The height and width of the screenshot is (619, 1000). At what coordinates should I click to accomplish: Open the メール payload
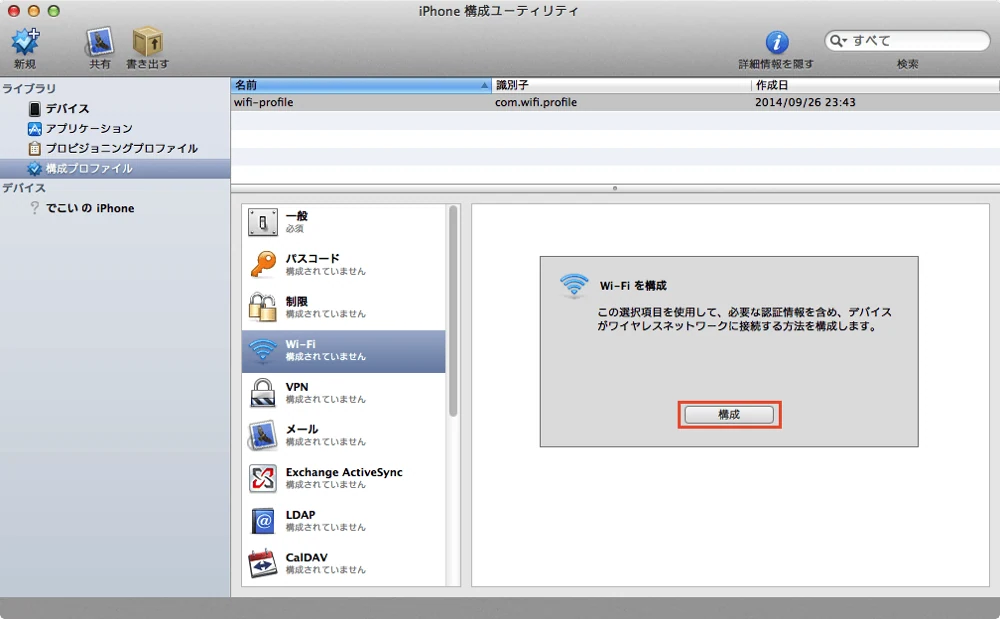[344, 435]
